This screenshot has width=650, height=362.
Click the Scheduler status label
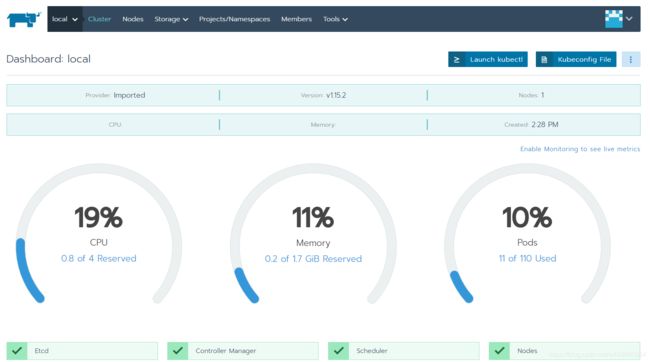(x=372, y=351)
